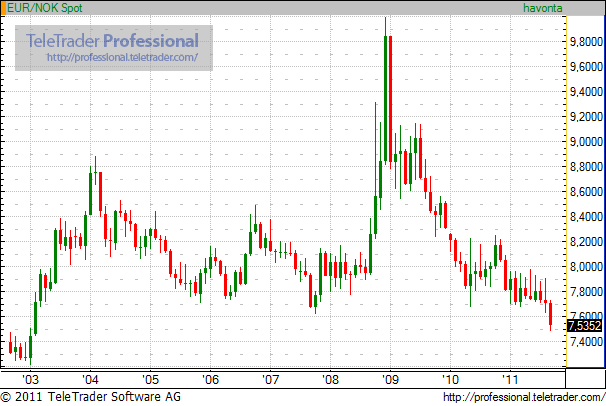Image resolution: width=606 pixels, height=406 pixels.
Task: Click the 2011 TeleTrader Software AG copyright text
Action: [x=90, y=398]
